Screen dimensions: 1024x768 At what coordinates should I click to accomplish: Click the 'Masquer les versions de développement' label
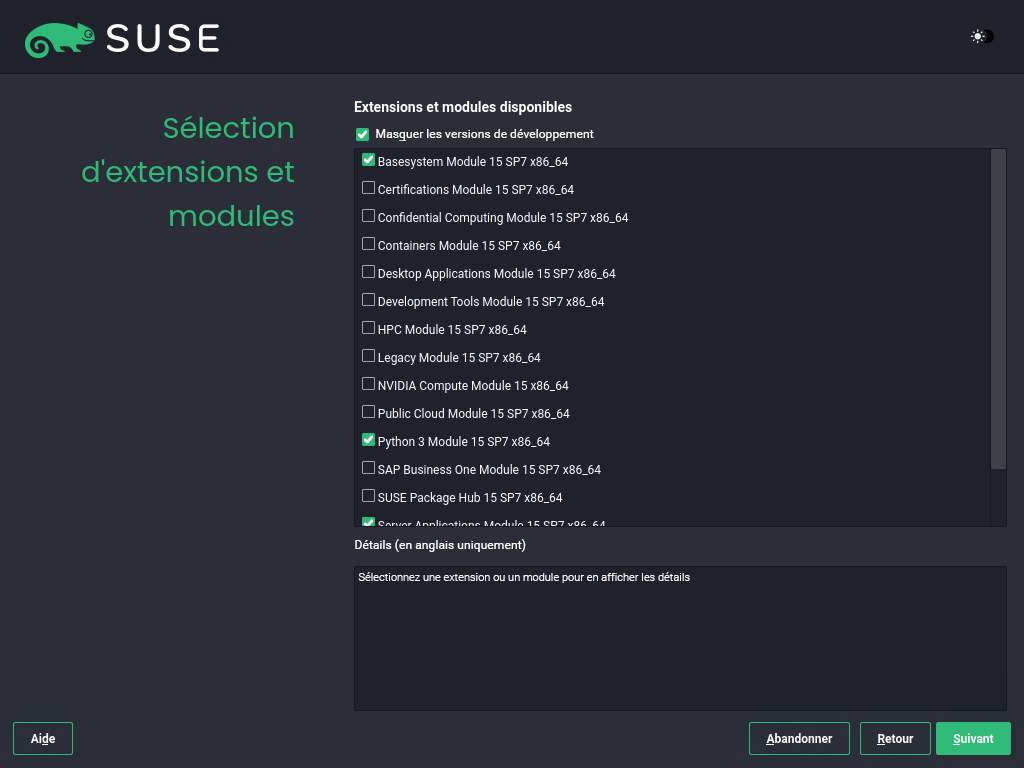click(x=485, y=135)
